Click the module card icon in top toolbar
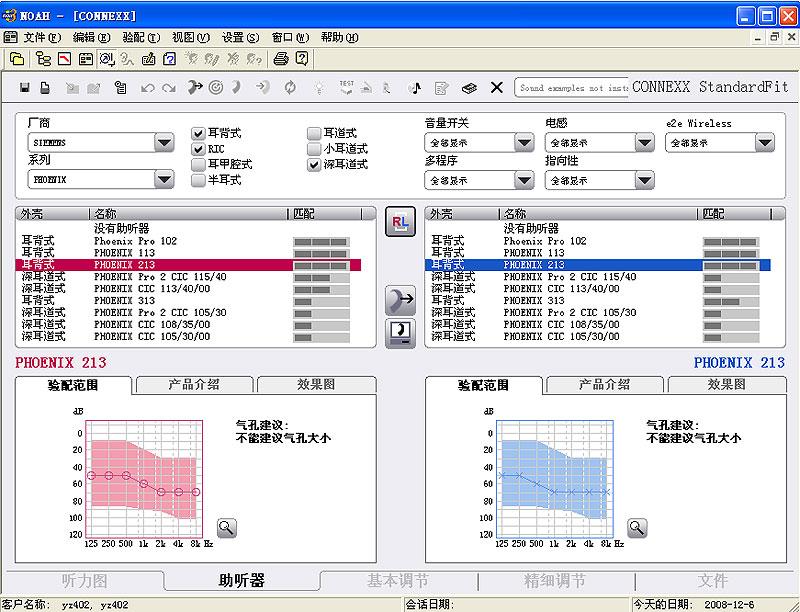The image size is (800, 612). 86,59
